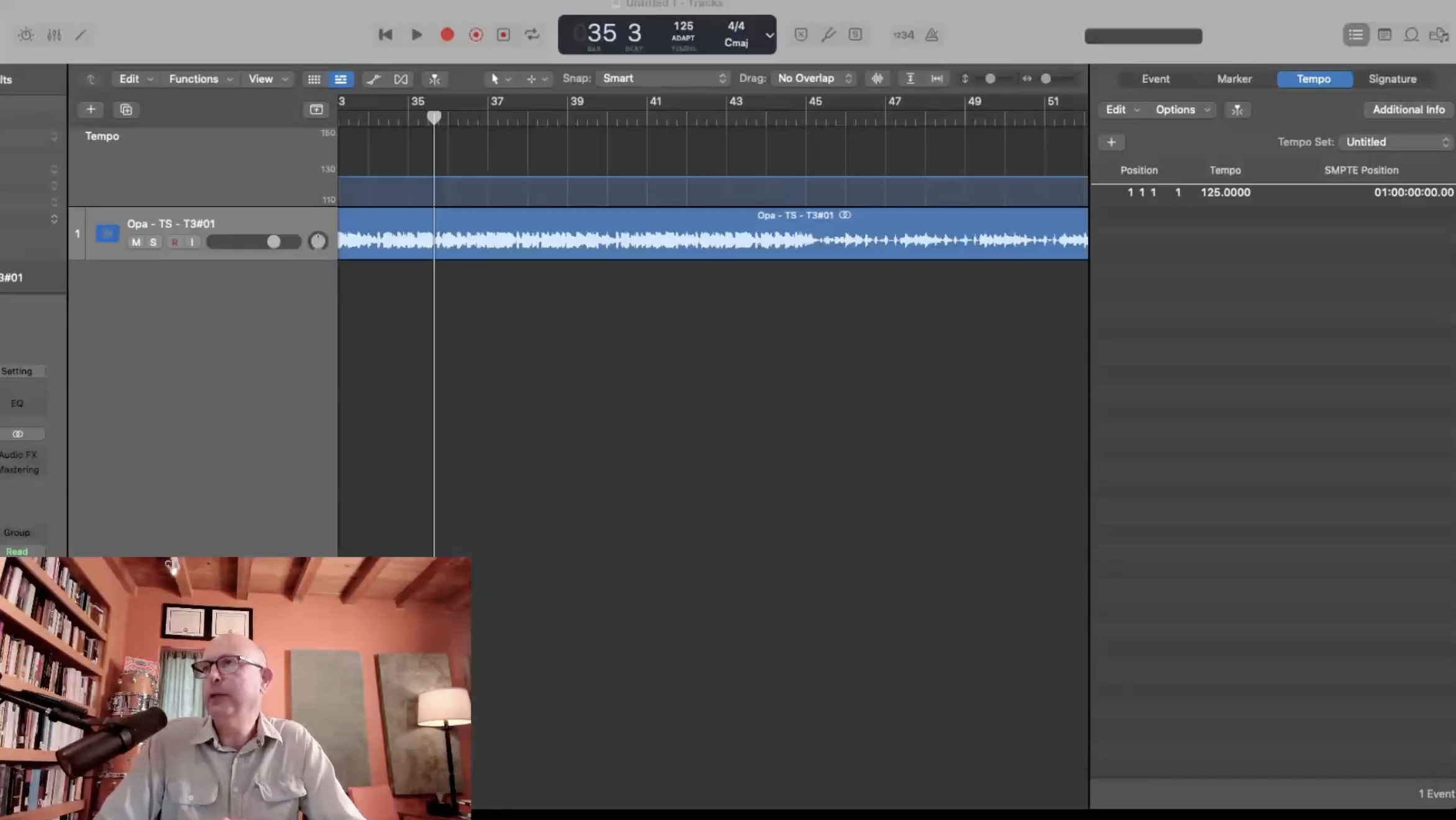1456x820 pixels.
Task: Click the metronome icon
Action: pyautogui.click(x=931, y=35)
